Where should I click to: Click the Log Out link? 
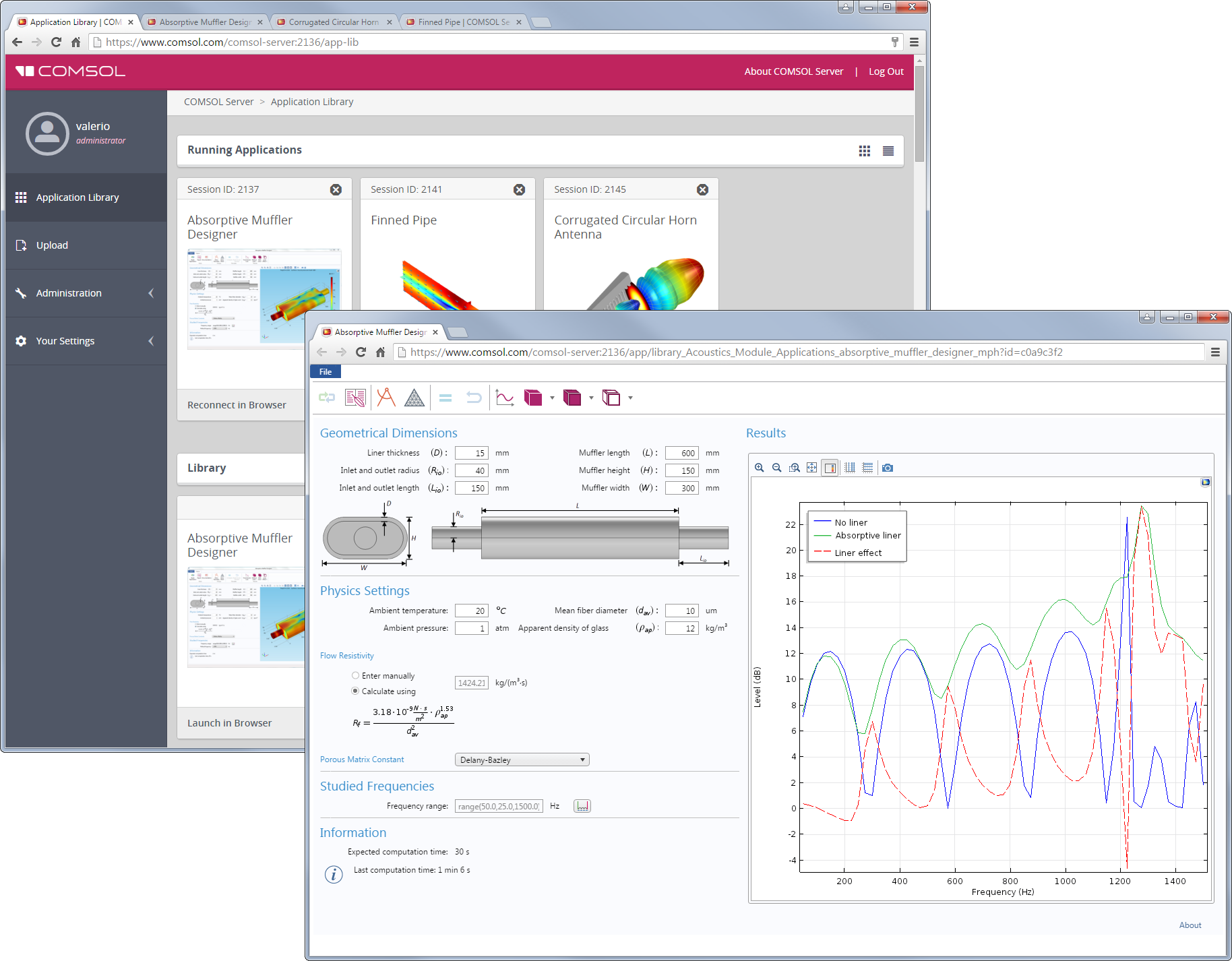click(886, 71)
